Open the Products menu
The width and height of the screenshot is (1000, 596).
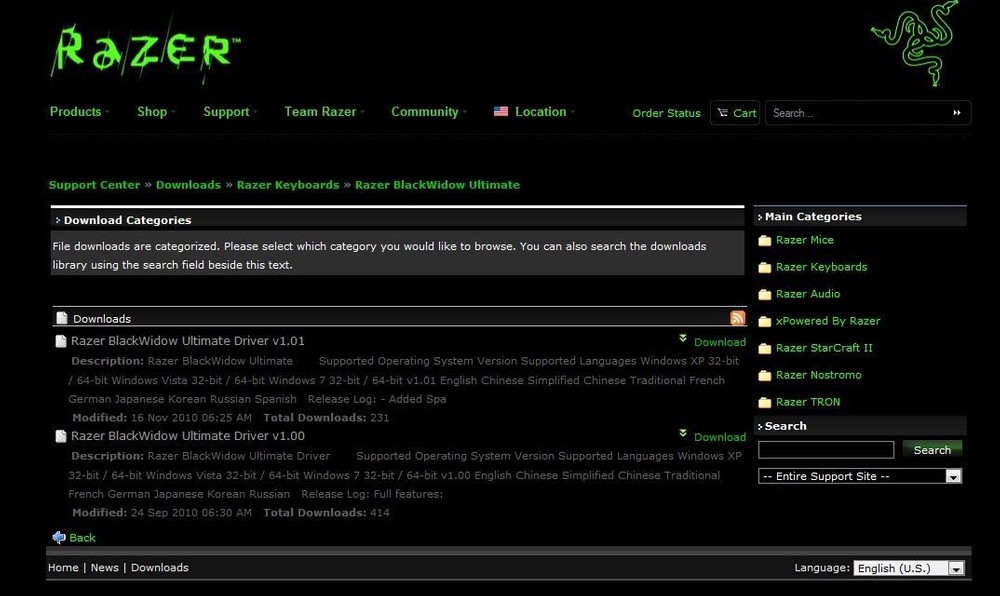79,112
